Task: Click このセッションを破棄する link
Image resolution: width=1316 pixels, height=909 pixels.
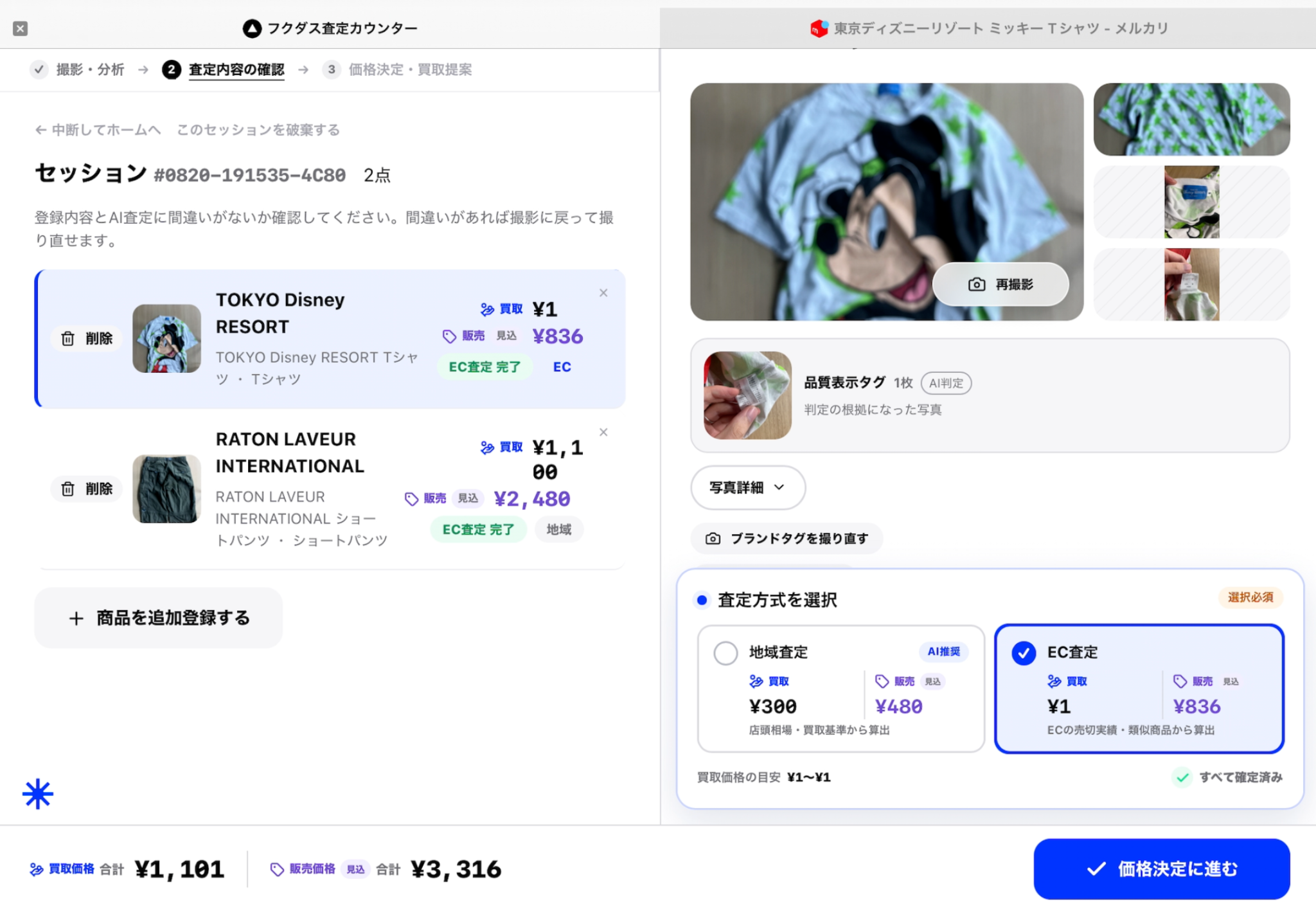Action: click(258, 130)
